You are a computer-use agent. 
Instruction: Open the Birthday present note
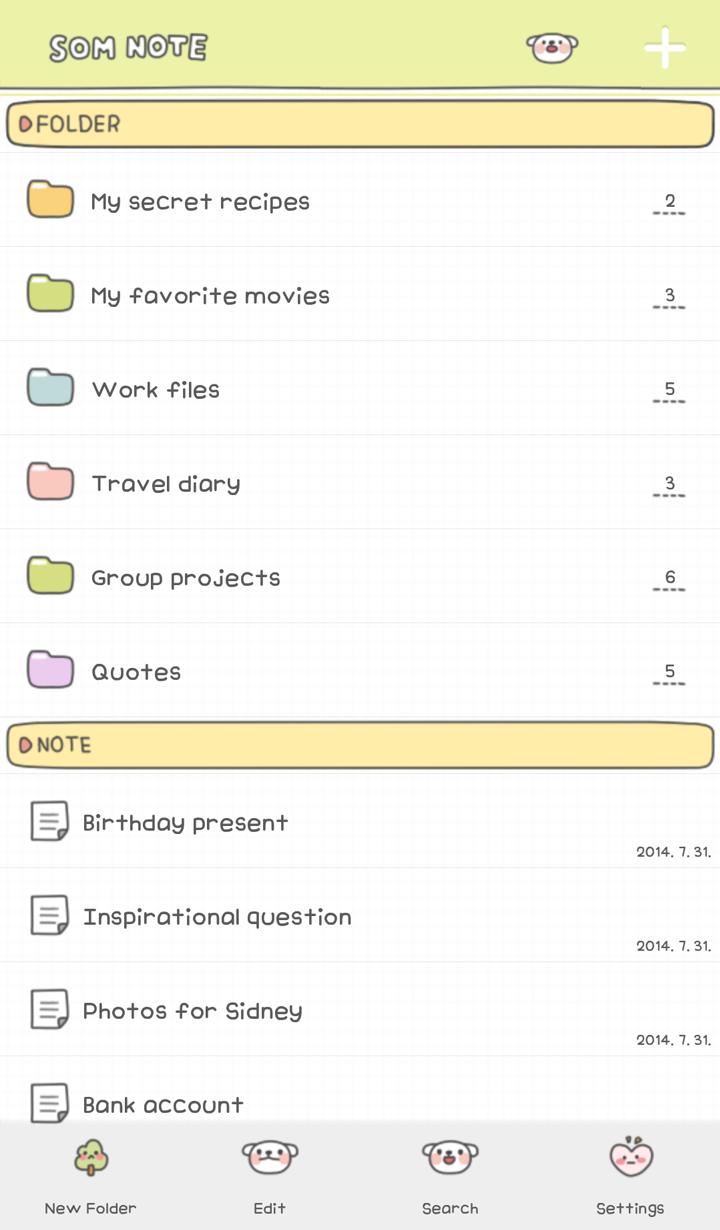coord(360,822)
